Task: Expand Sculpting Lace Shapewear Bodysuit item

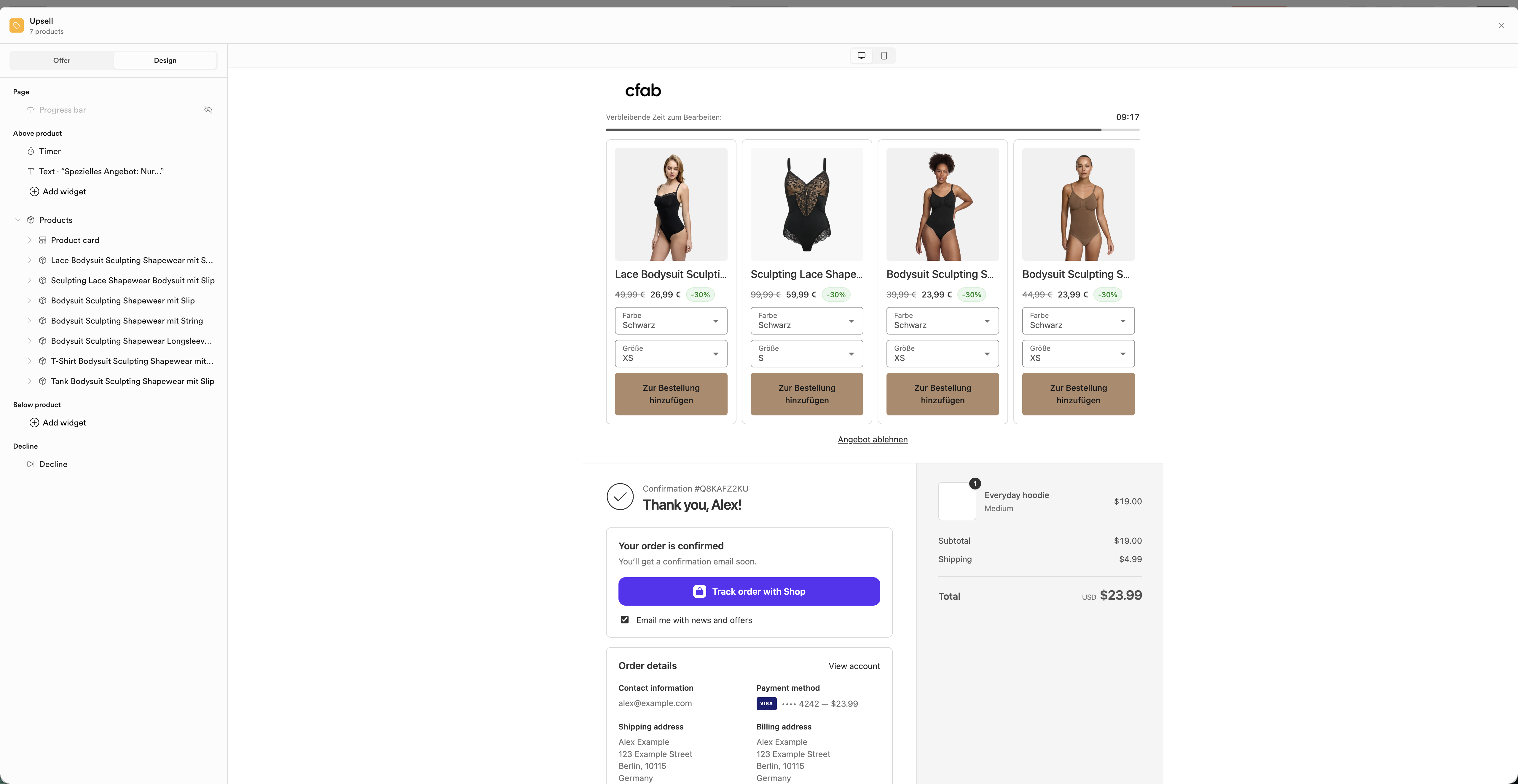Action: 29,280
